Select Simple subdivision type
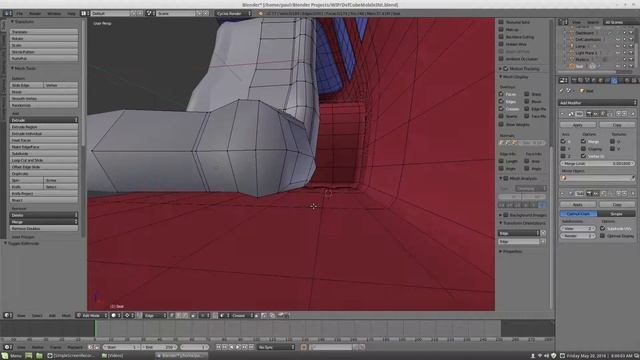The image size is (640, 360). [x=616, y=214]
